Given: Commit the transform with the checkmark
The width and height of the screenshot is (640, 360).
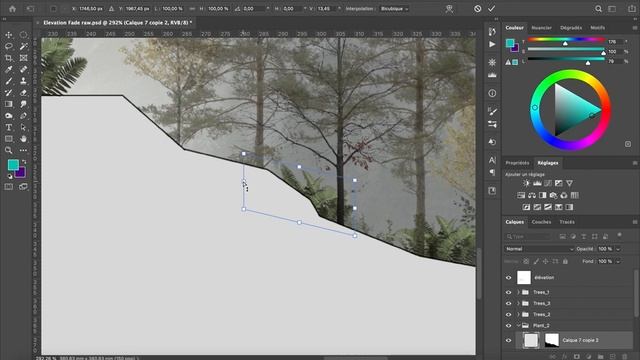Looking at the screenshot, I should point(491,8).
